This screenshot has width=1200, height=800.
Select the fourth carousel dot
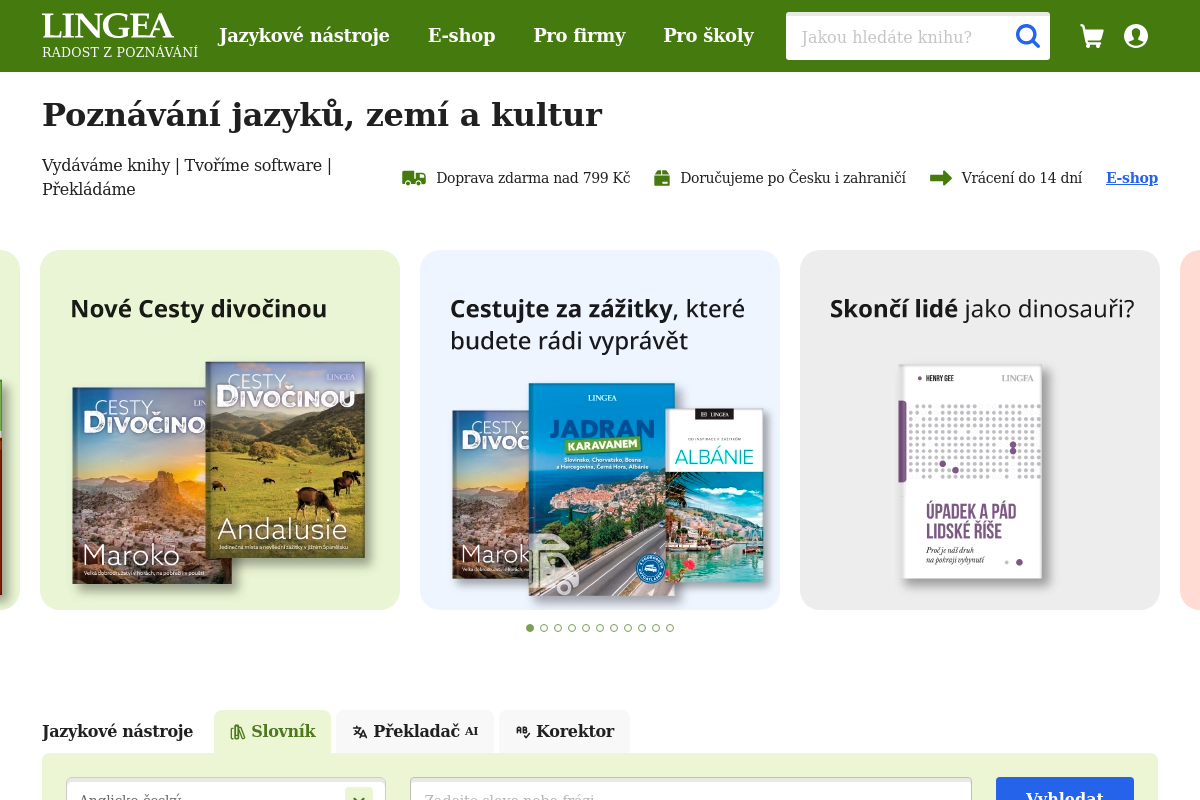tap(572, 628)
